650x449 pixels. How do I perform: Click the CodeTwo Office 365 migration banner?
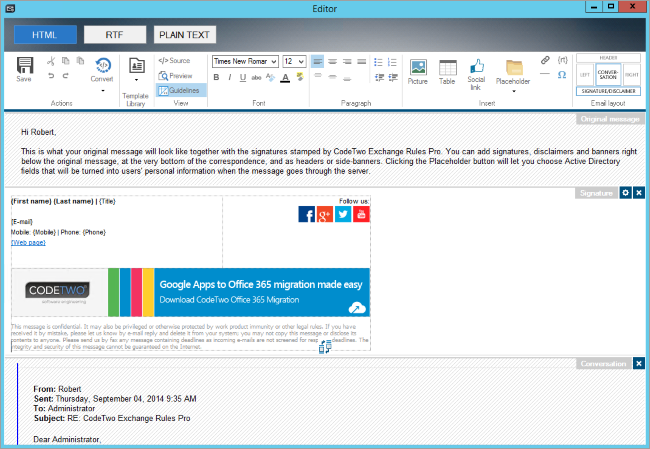[191, 293]
